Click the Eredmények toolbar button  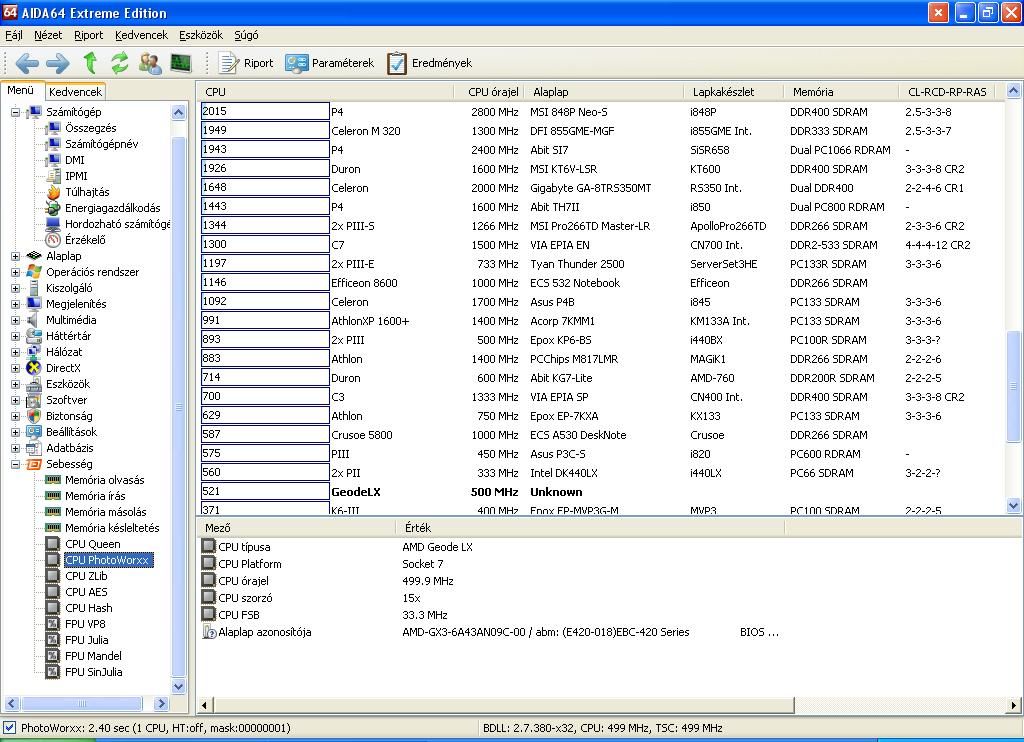pos(429,63)
